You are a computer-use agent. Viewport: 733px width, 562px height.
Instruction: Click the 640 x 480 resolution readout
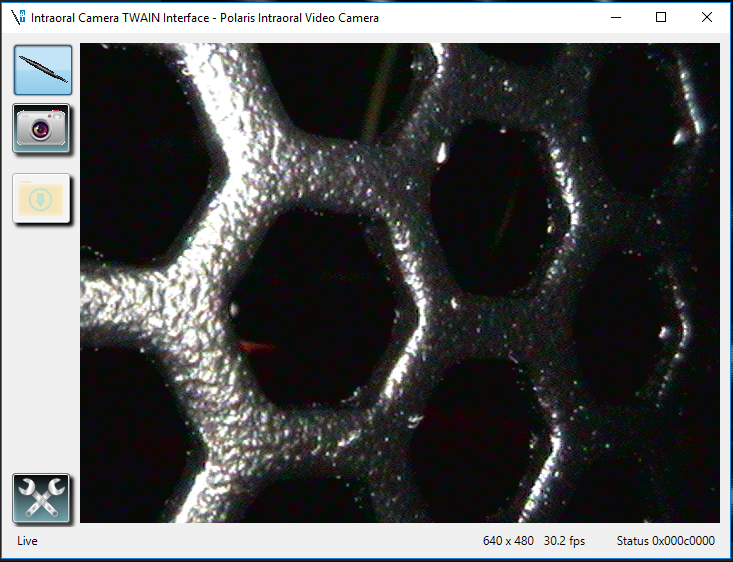click(508, 541)
